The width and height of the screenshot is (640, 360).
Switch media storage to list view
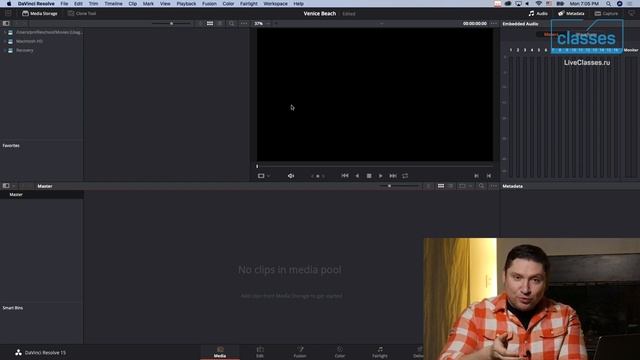coord(220,24)
